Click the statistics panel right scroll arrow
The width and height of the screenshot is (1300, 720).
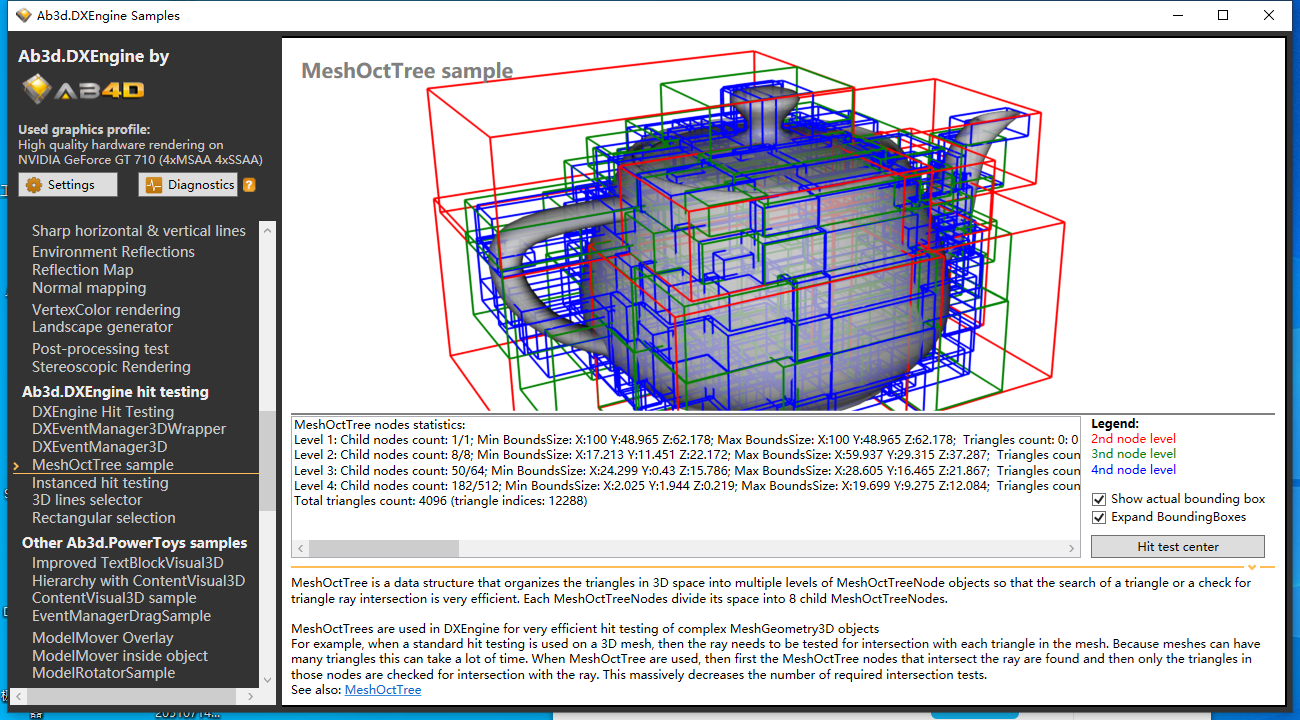tap(1070, 548)
